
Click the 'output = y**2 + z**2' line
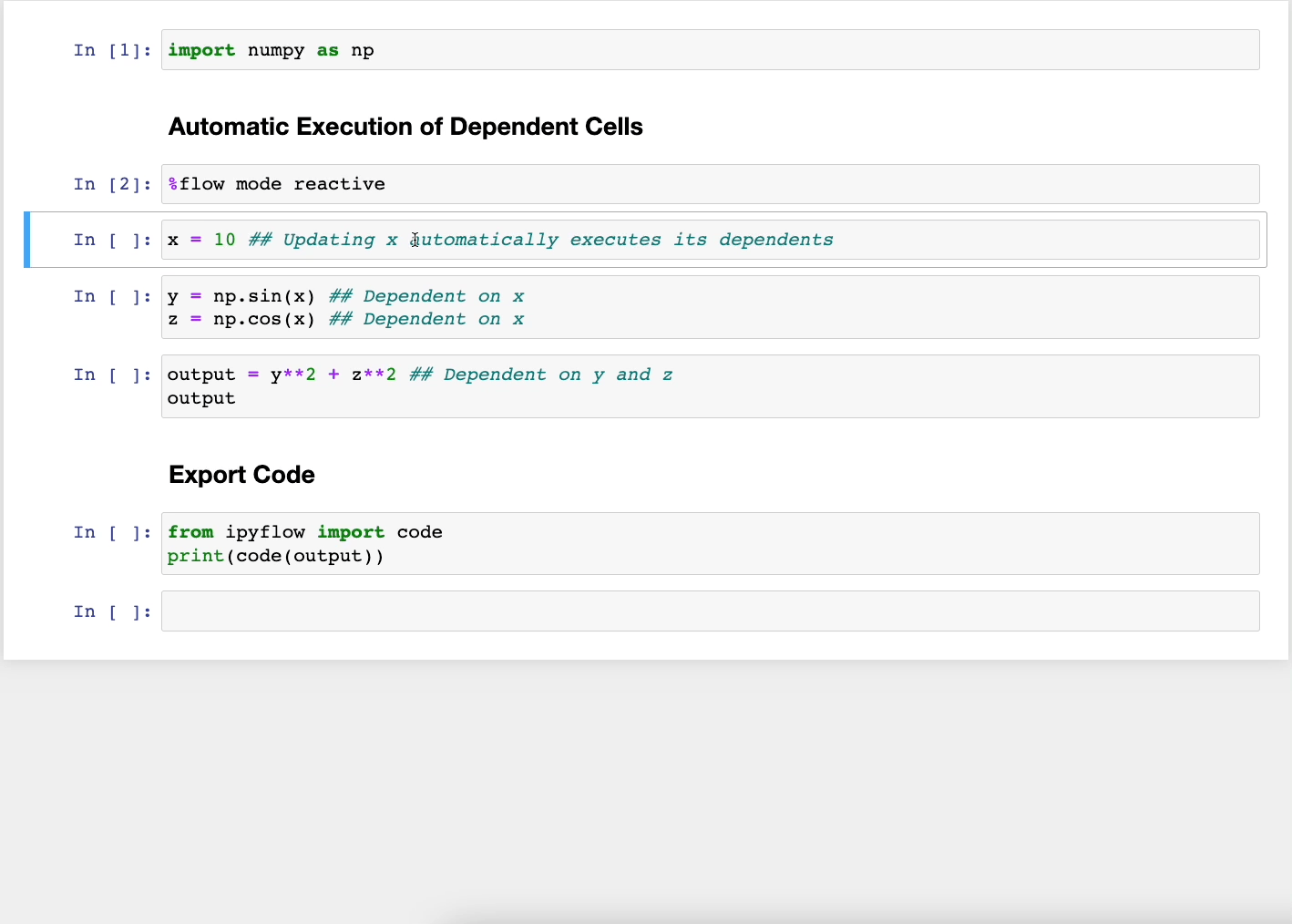(282, 375)
